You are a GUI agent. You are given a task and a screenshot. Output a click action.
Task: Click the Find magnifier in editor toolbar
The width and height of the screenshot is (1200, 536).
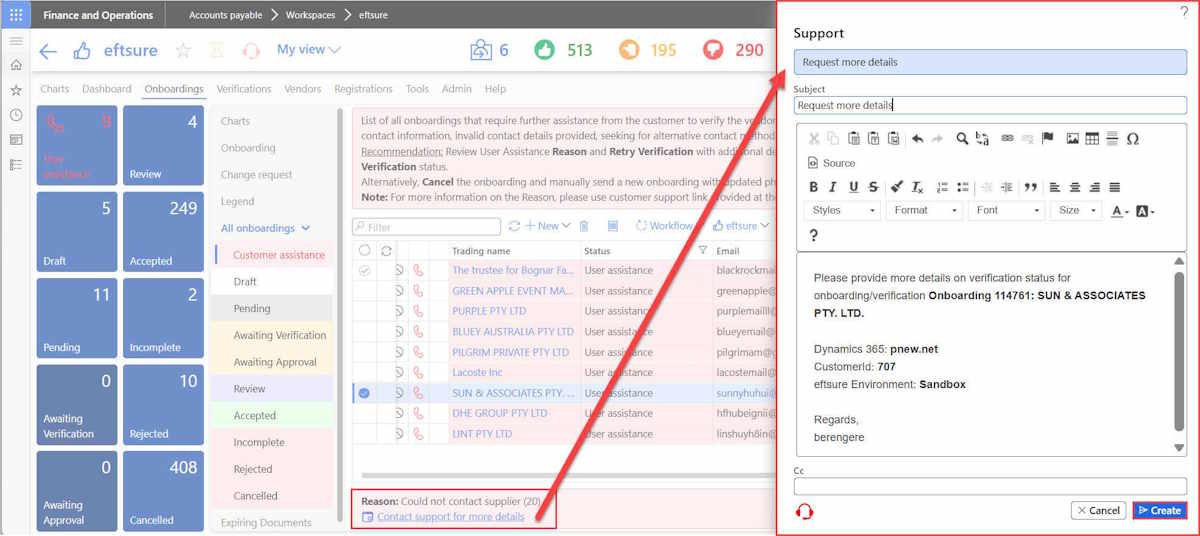coord(962,139)
